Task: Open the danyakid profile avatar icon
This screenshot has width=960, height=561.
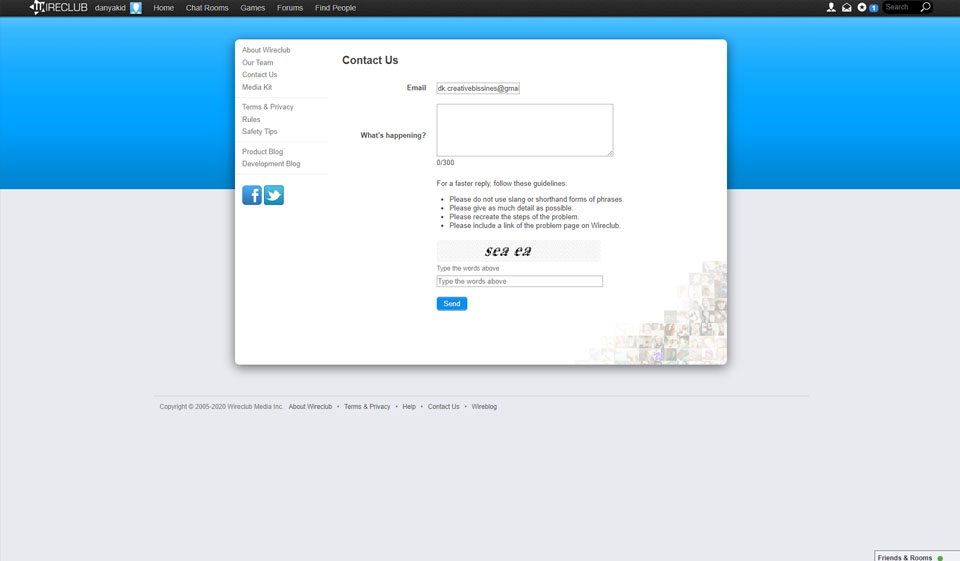Action: [136, 8]
